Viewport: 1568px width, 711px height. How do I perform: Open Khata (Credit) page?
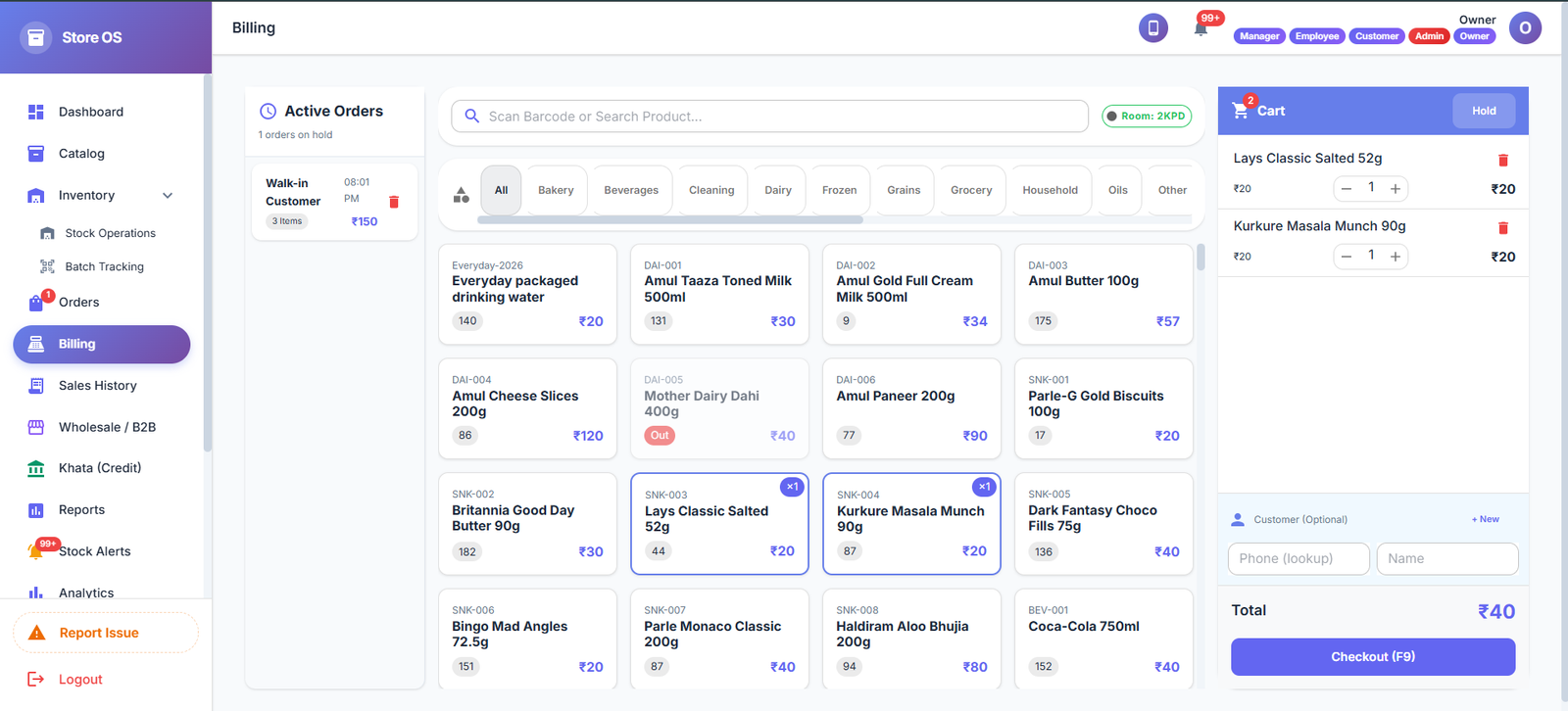pos(99,468)
